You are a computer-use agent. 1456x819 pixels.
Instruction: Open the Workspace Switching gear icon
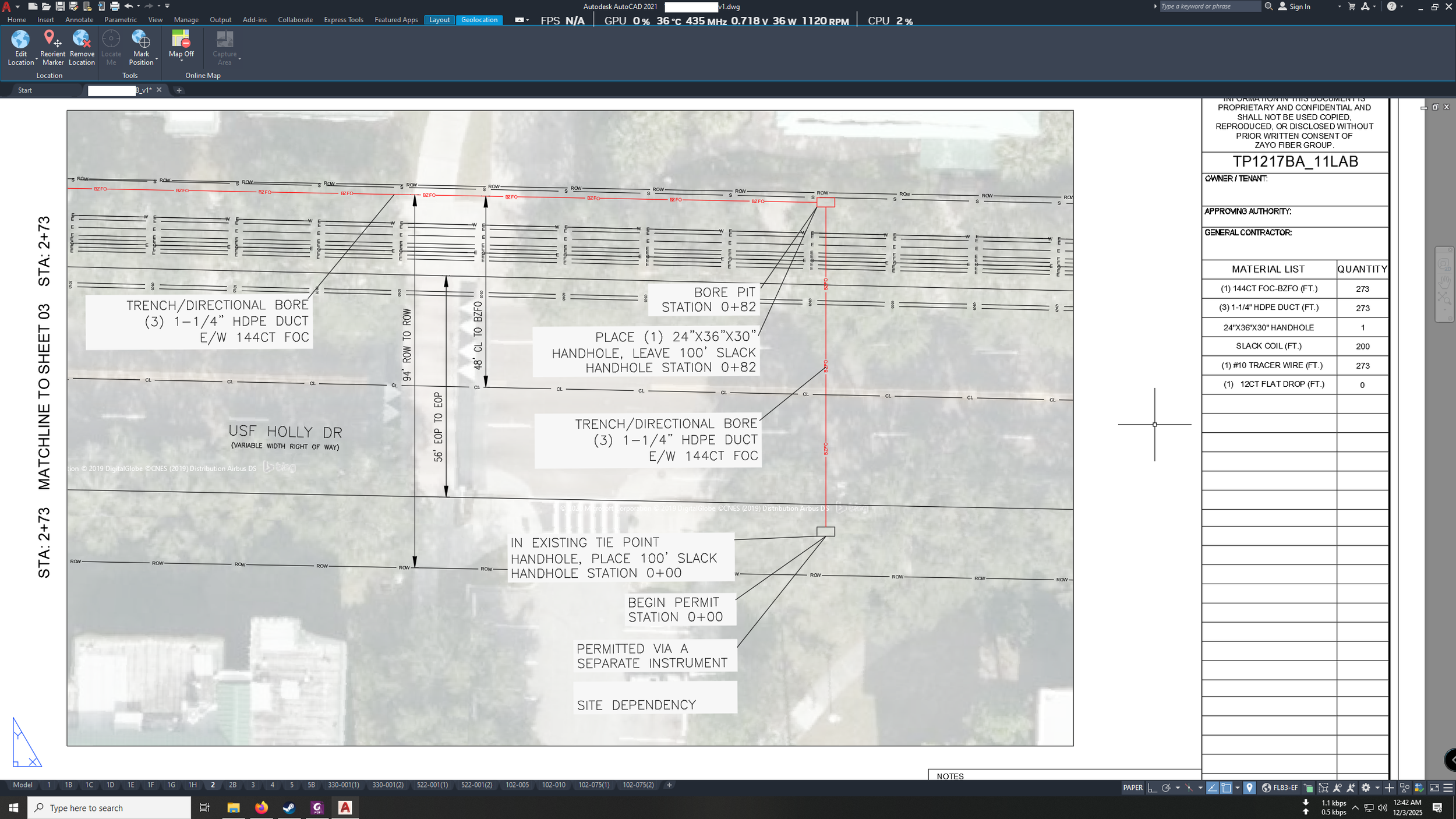[1365, 788]
